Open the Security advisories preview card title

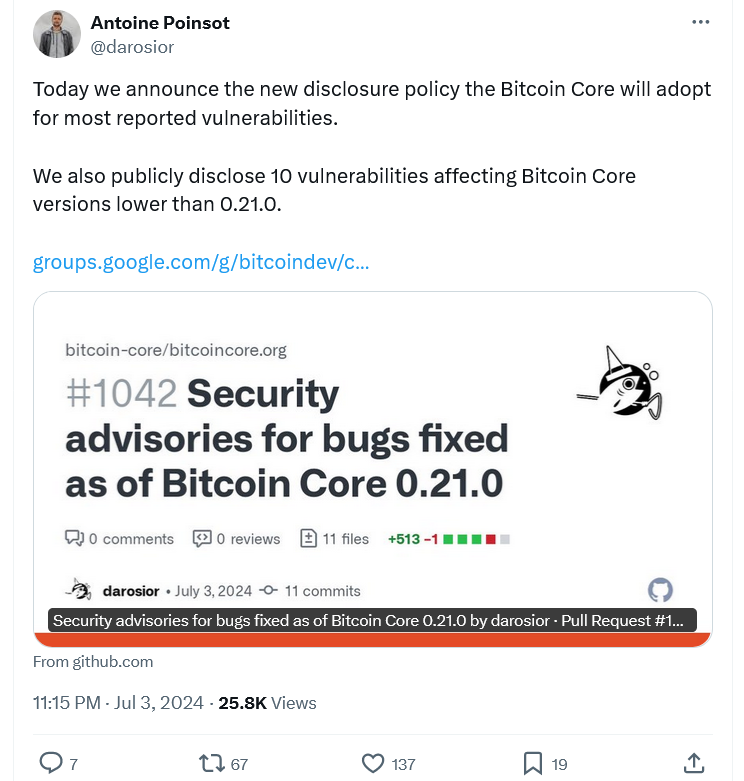(286, 439)
